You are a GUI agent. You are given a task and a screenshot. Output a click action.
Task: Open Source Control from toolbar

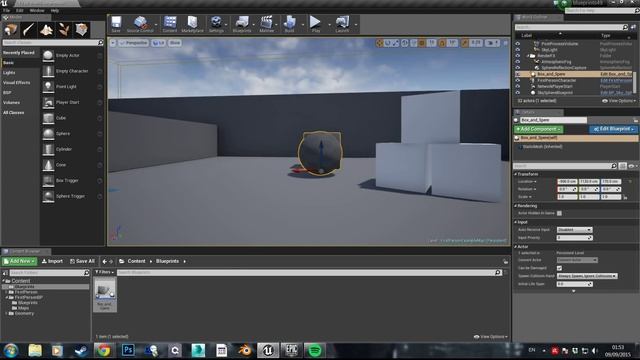pyautogui.click(x=140, y=24)
